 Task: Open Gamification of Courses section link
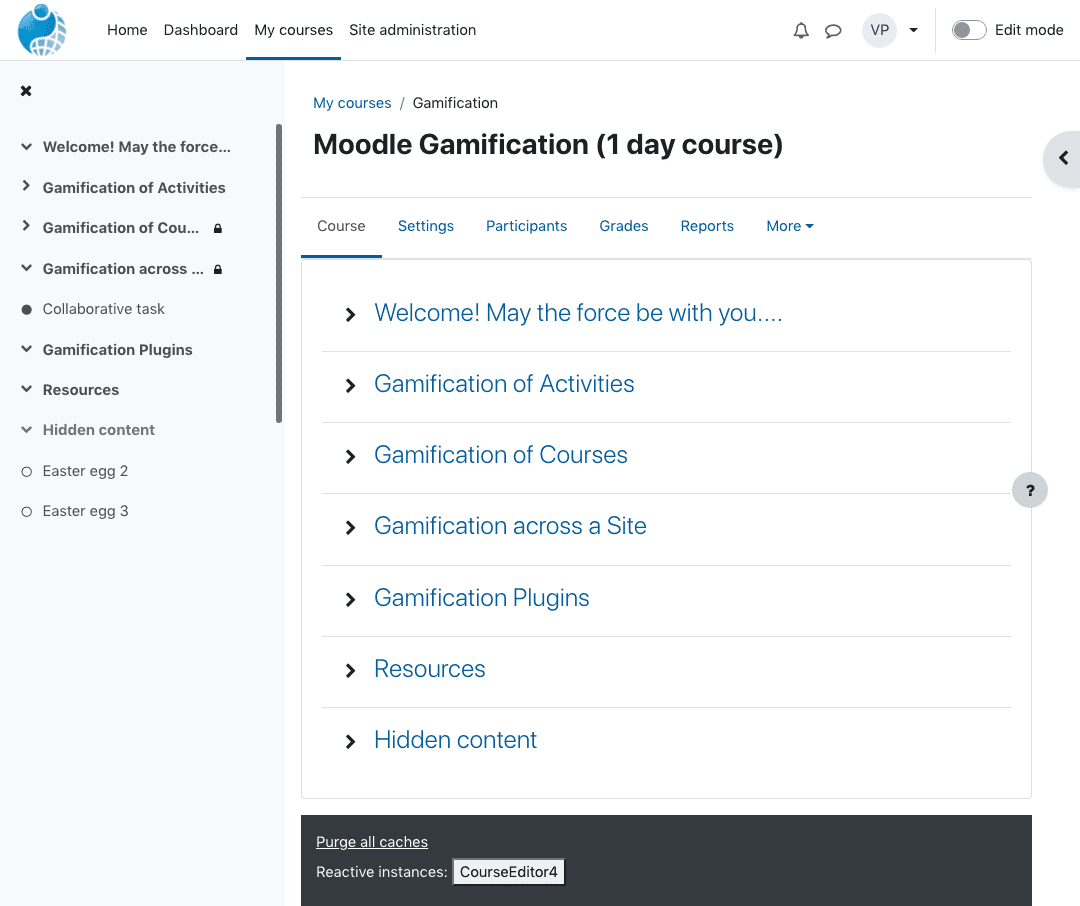point(501,455)
